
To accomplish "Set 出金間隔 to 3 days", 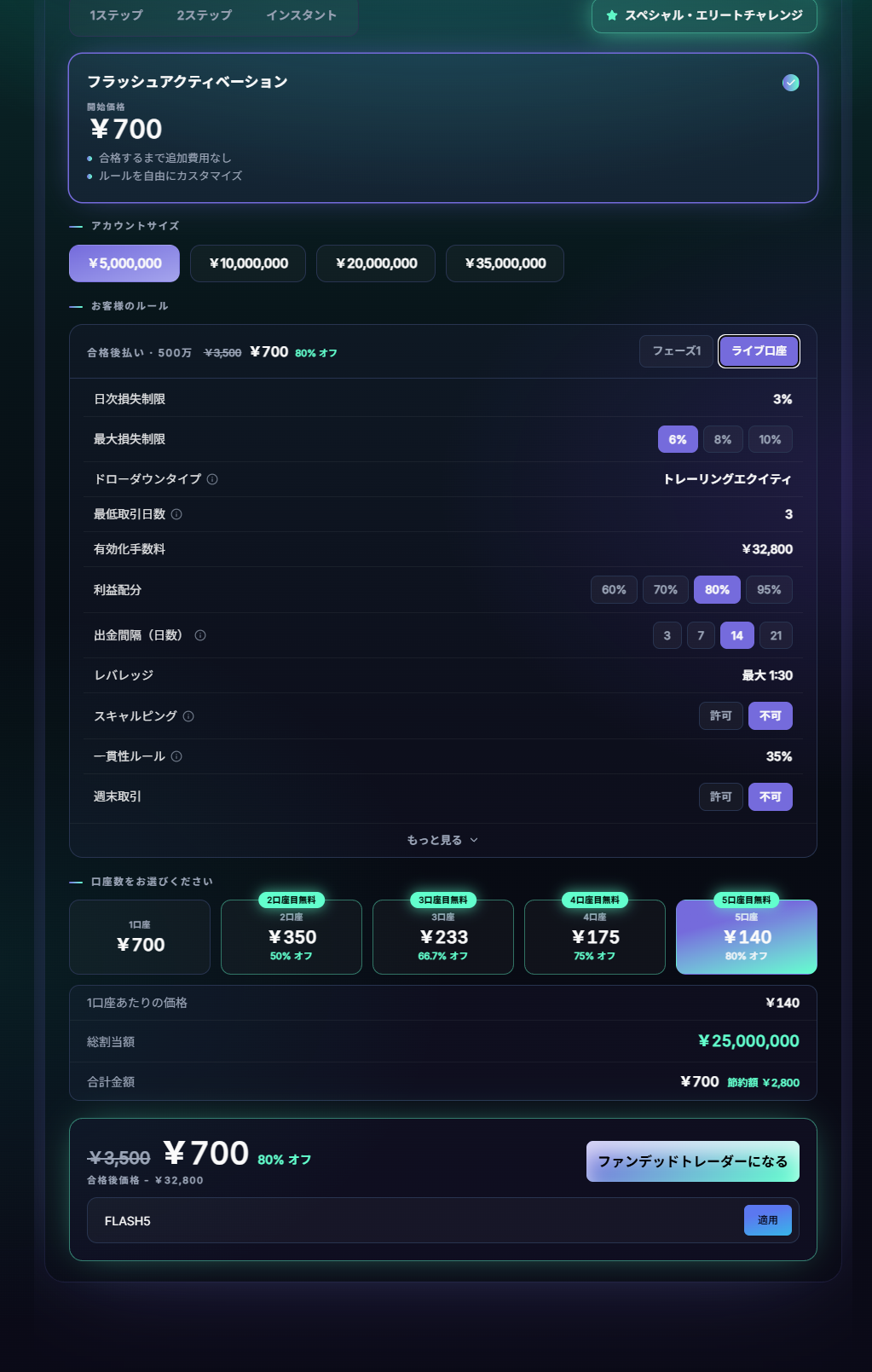I will pyautogui.click(x=667, y=635).
